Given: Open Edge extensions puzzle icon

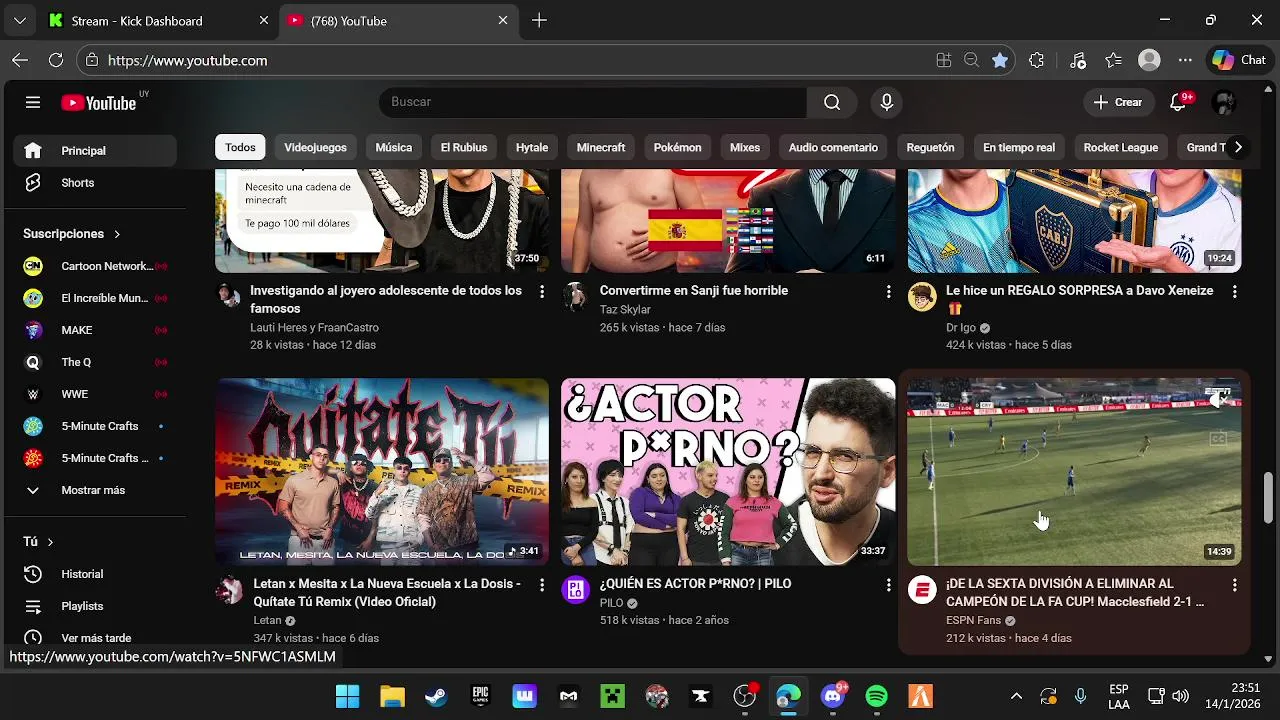Looking at the screenshot, I should pyautogui.click(x=1036, y=60).
